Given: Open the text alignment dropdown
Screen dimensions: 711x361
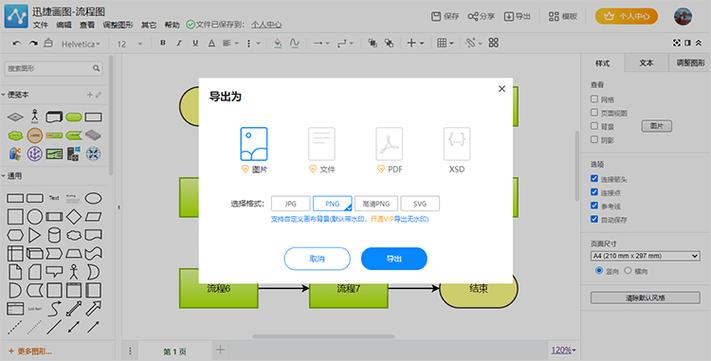Looking at the screenshot, I should click(230, 43).
